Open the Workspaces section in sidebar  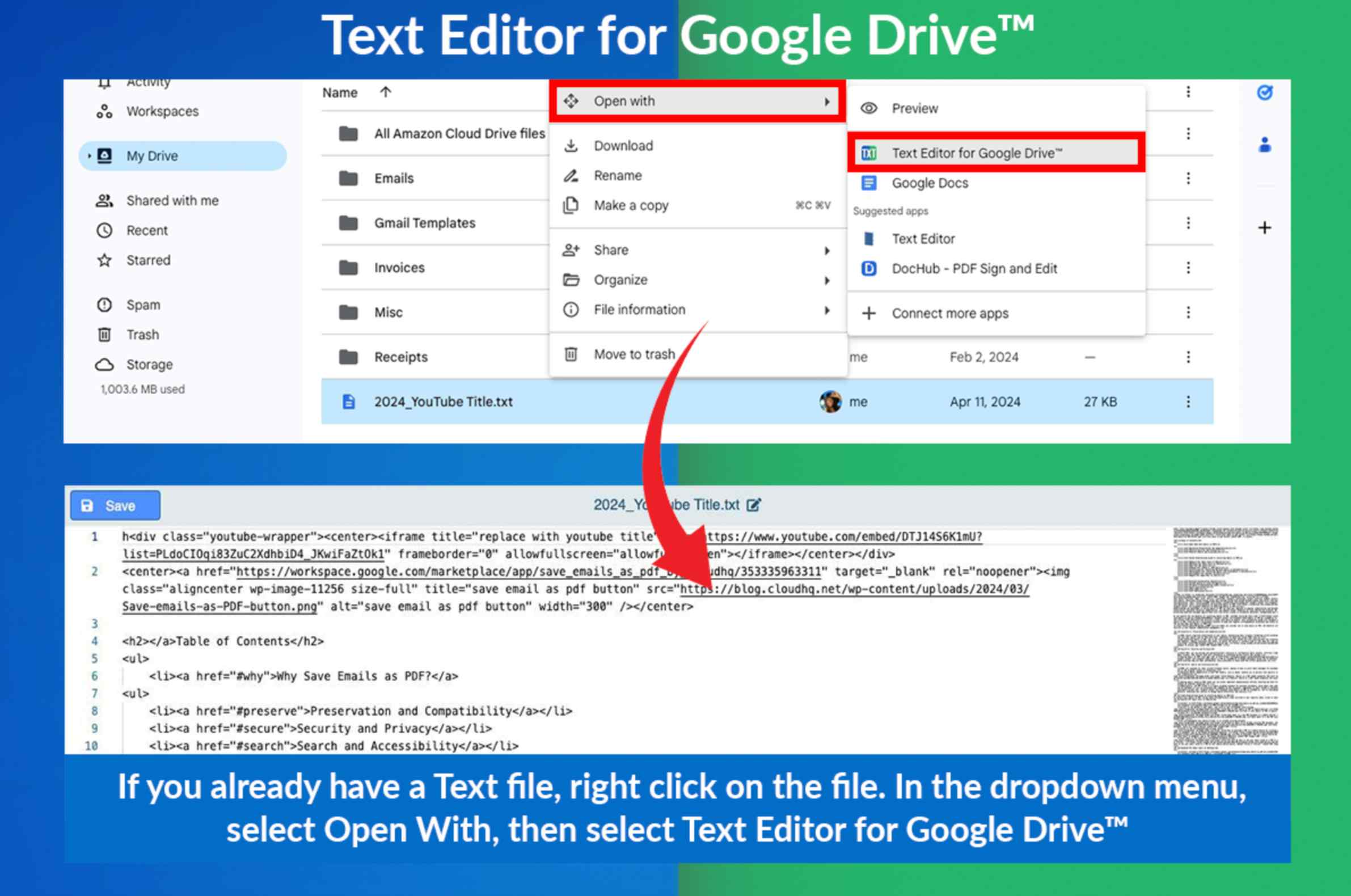162,111
